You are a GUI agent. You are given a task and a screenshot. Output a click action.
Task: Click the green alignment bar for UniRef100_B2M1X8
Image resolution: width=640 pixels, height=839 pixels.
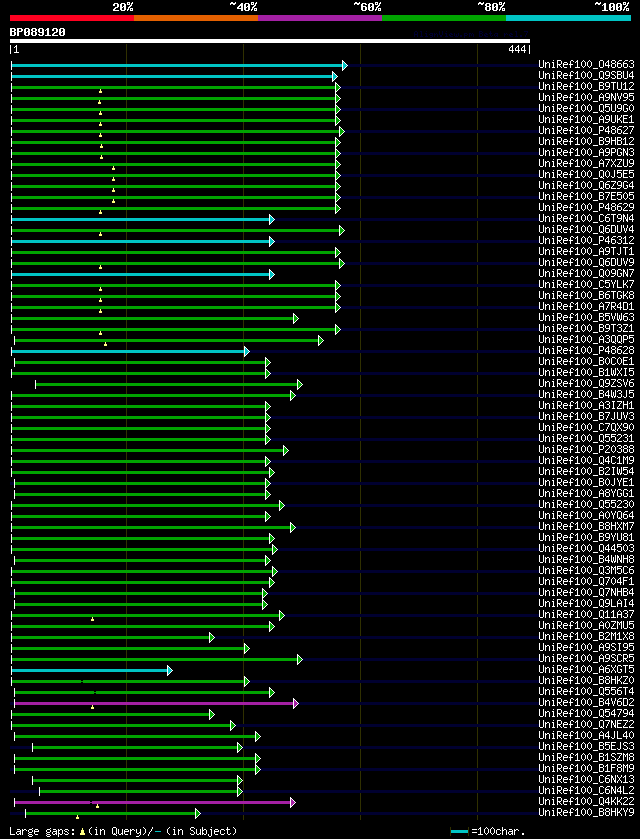(x=111, y=637)
